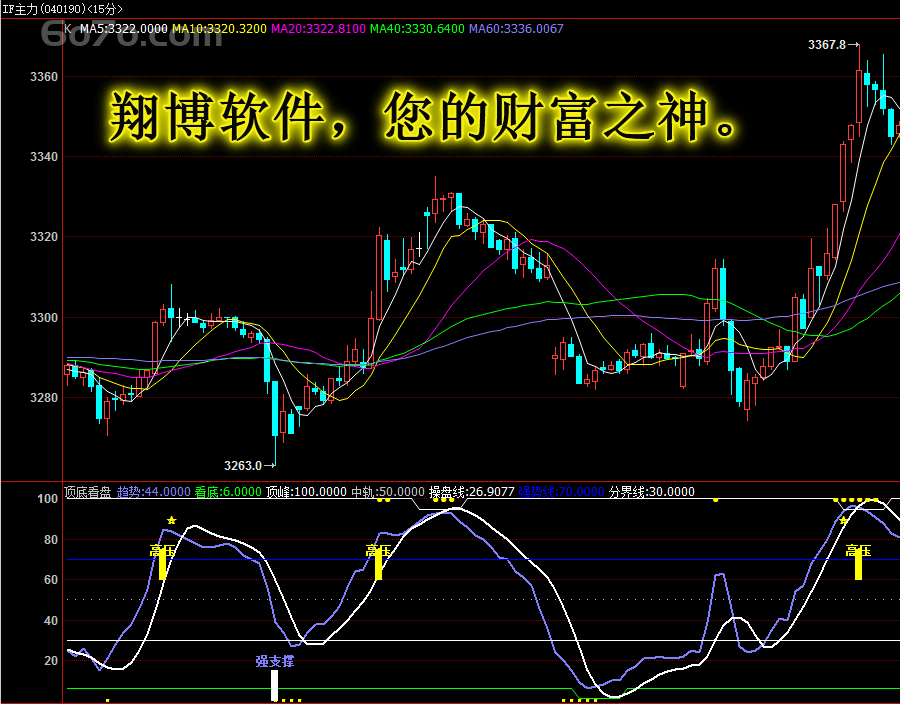Open the 顶底看盘 indicator name

[87, 492]
